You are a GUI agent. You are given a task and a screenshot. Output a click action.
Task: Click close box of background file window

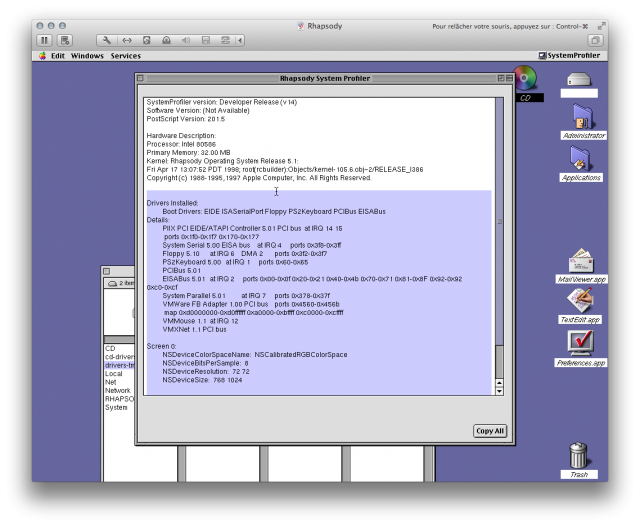click(x=107, y=271)
